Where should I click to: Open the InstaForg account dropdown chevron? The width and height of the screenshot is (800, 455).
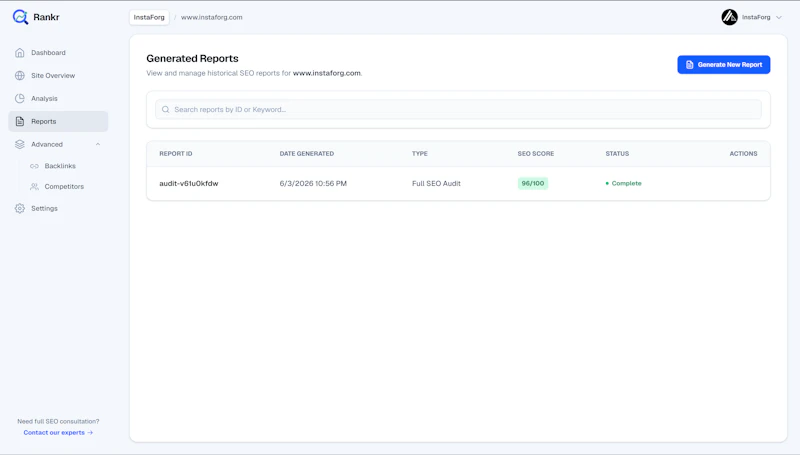coord(779,17)
